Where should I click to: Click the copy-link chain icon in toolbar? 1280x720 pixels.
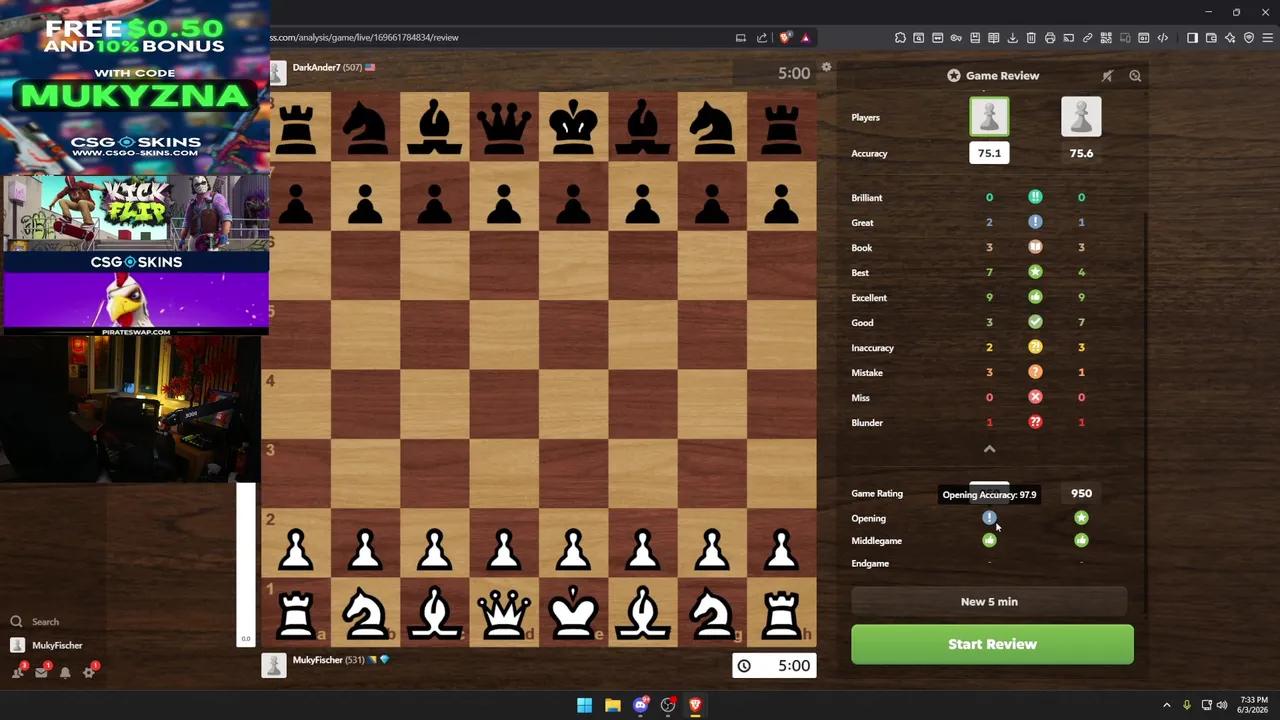(x=1087, y=38)
